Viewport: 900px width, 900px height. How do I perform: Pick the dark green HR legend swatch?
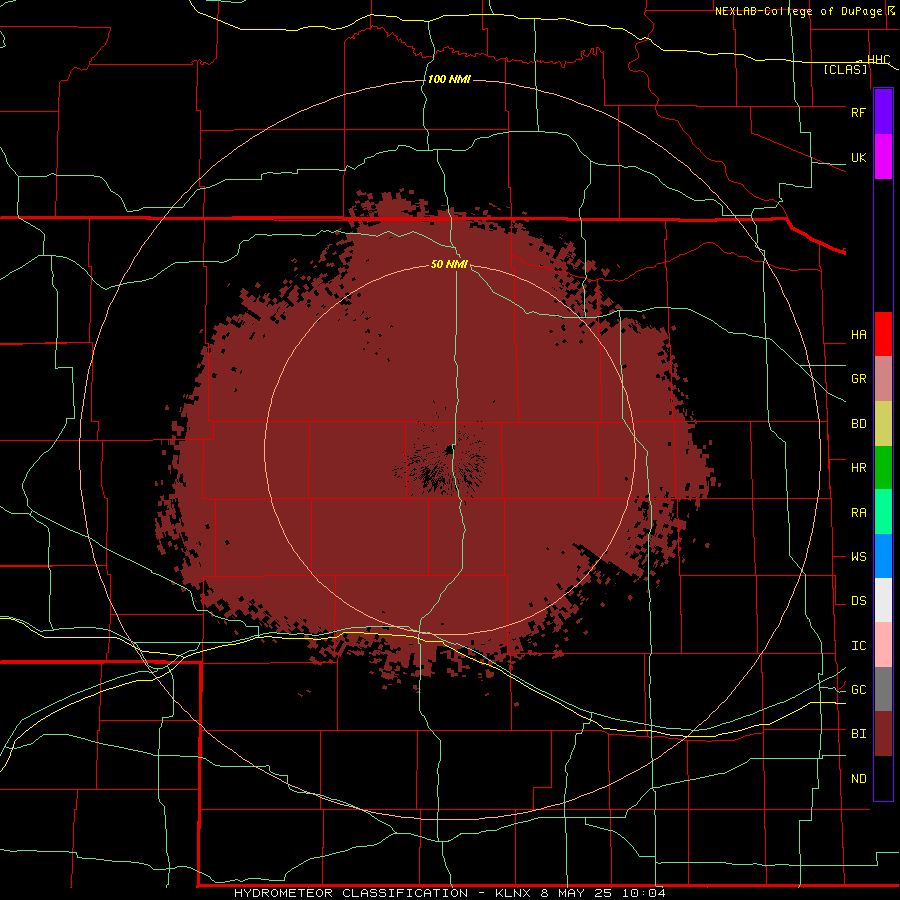pyautogui.click(x=883, y=468)
